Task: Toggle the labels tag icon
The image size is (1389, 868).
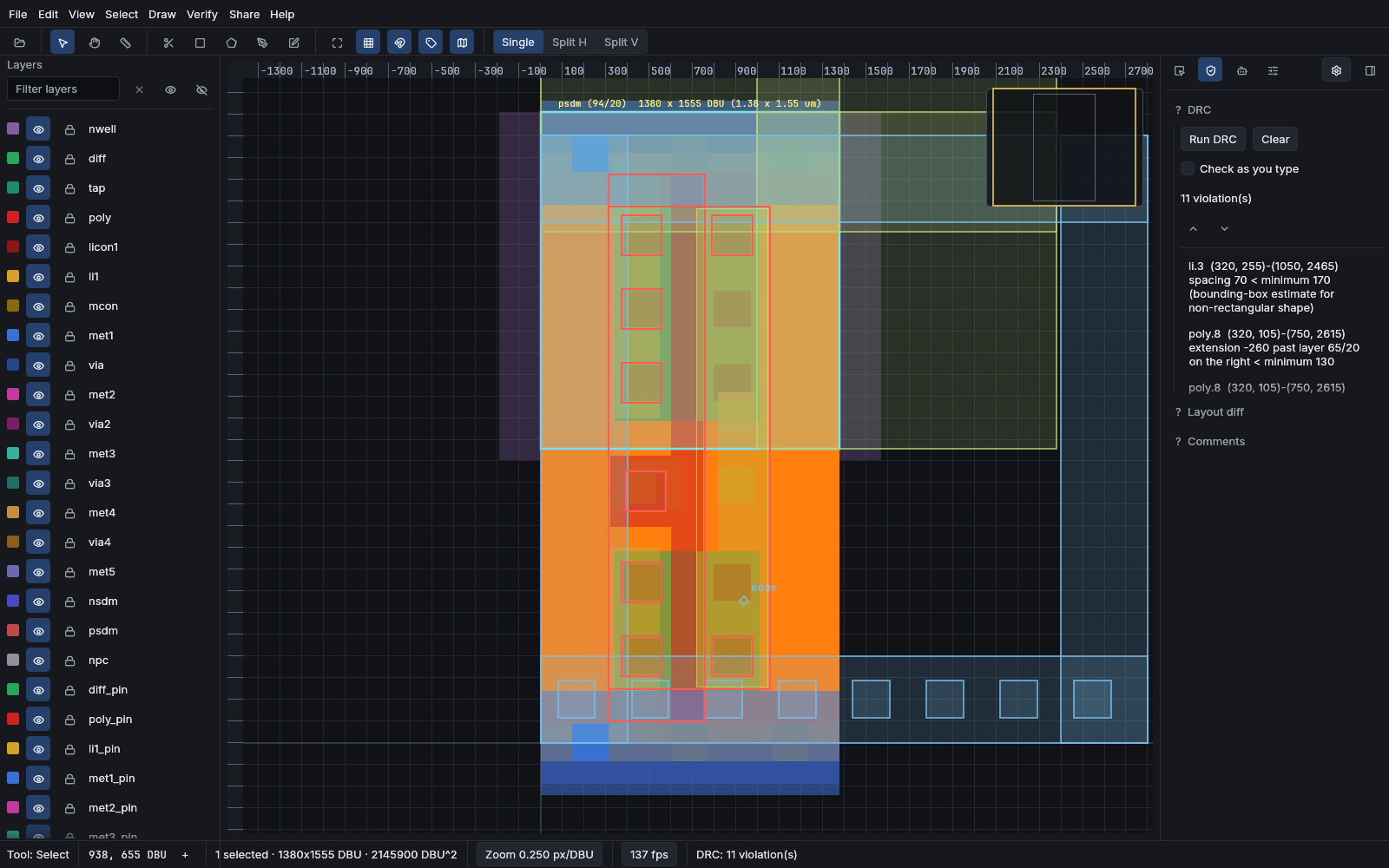Action: [x=431, y=43]
